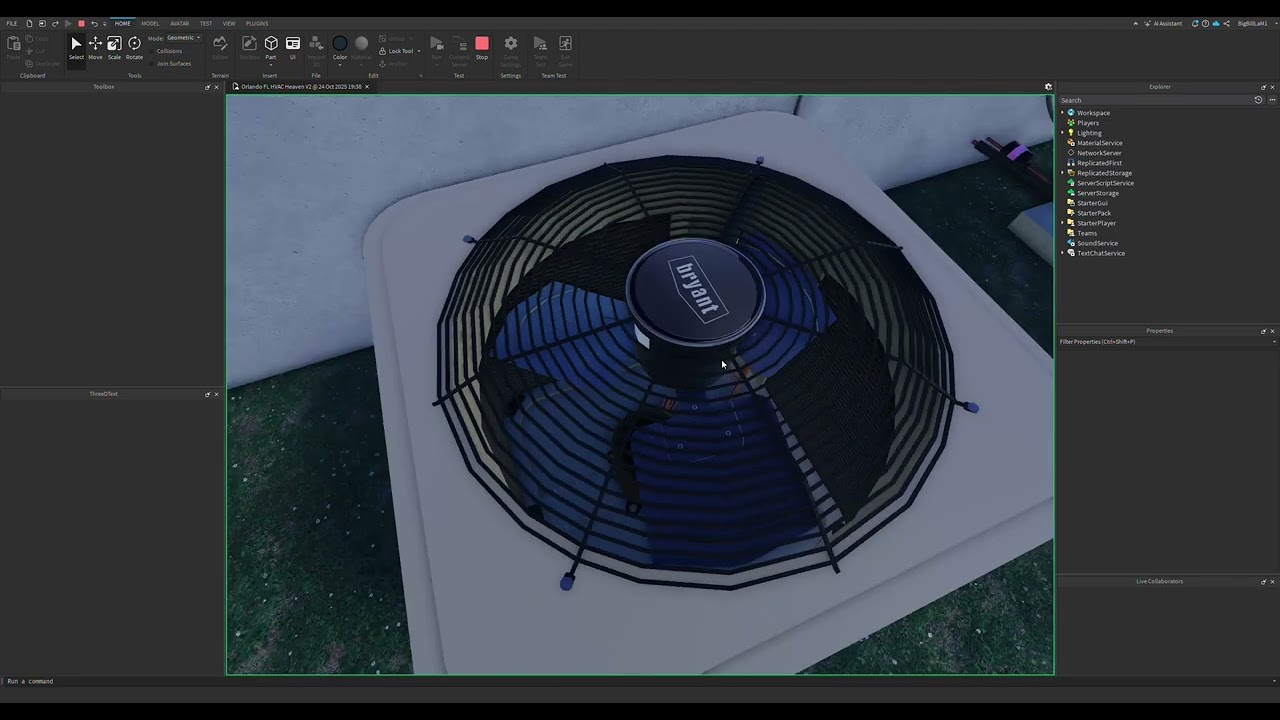Click the red stop icon in quick access bar
This screenshot has height=720, width=1280.
pos(81,23)
